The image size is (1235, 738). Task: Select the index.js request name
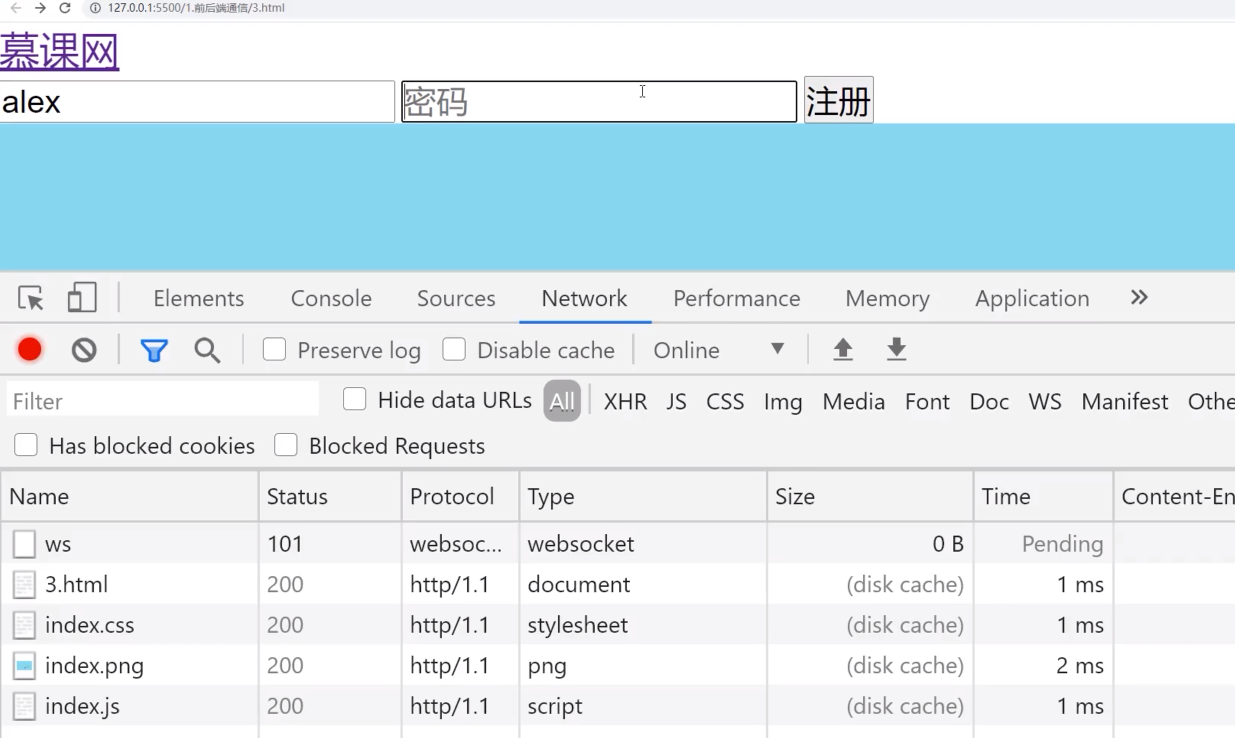tap(82, 706)
